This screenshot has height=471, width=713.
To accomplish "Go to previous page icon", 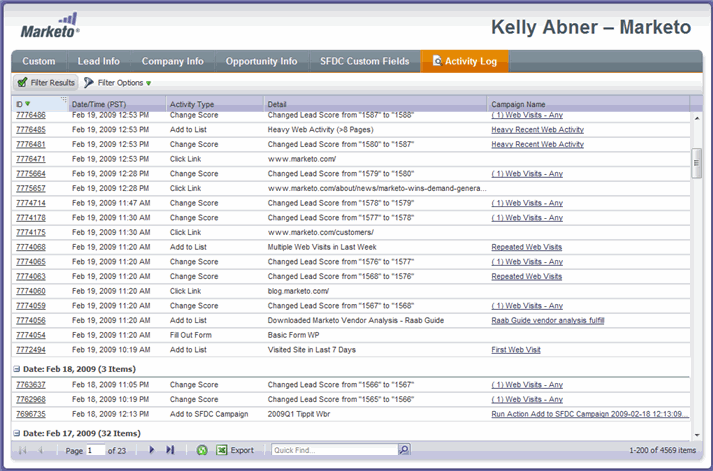I will click(40, 450).
